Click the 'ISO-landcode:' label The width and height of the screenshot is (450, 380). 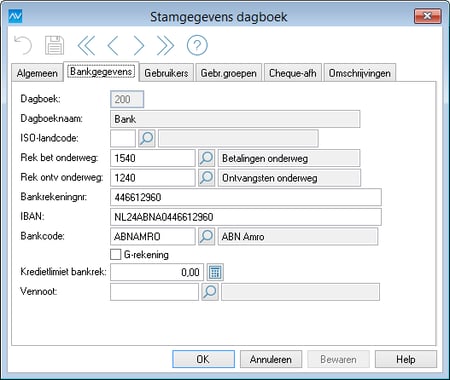coord(49,138)
